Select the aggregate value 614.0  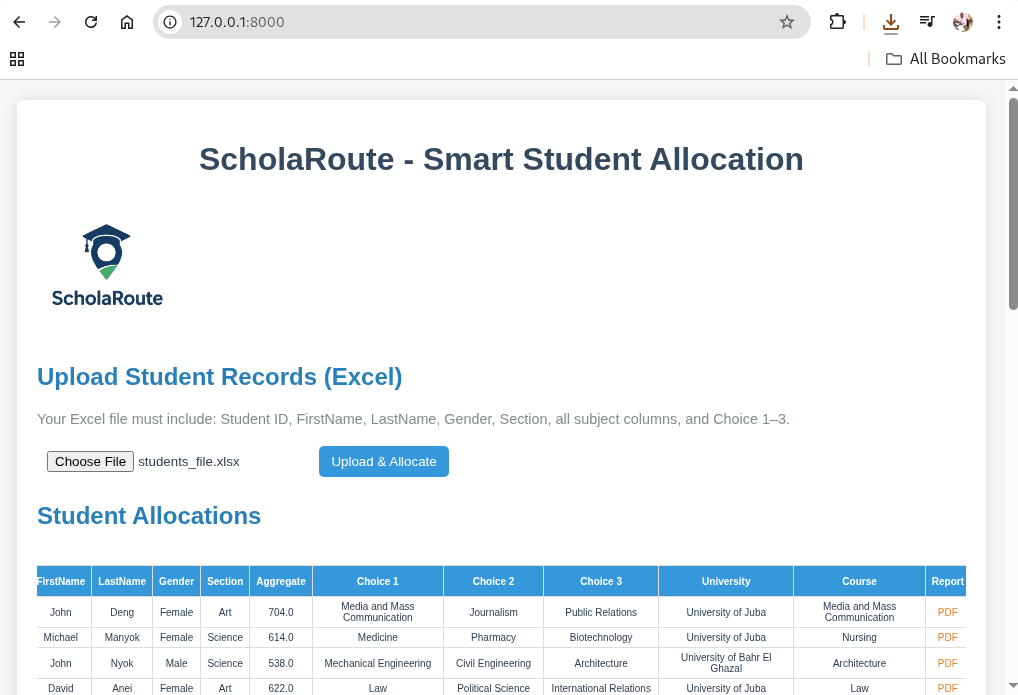[x=280, y=637]
